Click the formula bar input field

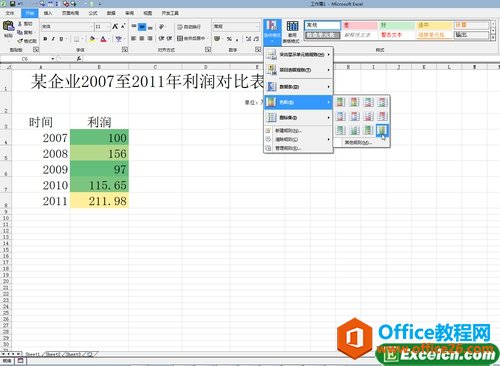pos(290,59)
